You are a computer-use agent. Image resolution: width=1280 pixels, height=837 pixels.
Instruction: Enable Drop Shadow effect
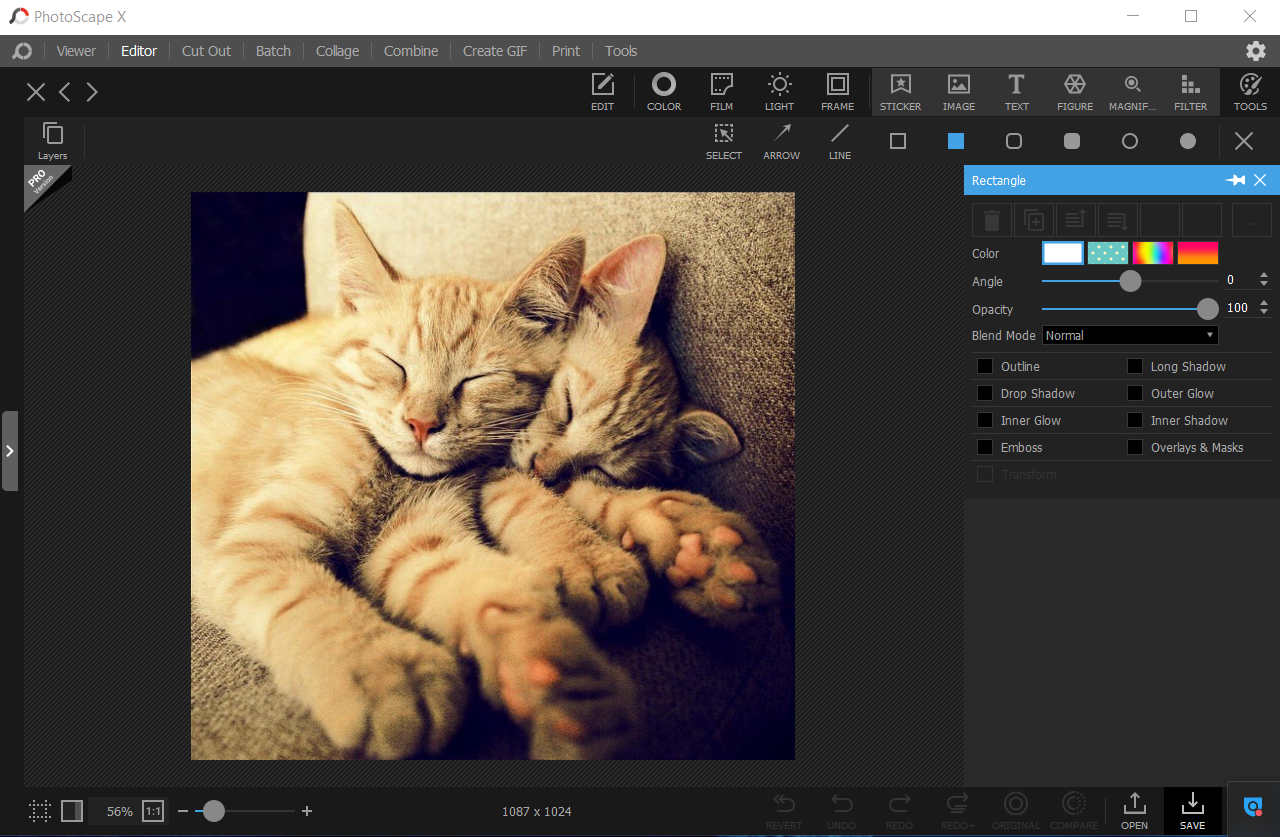[985, 394]
